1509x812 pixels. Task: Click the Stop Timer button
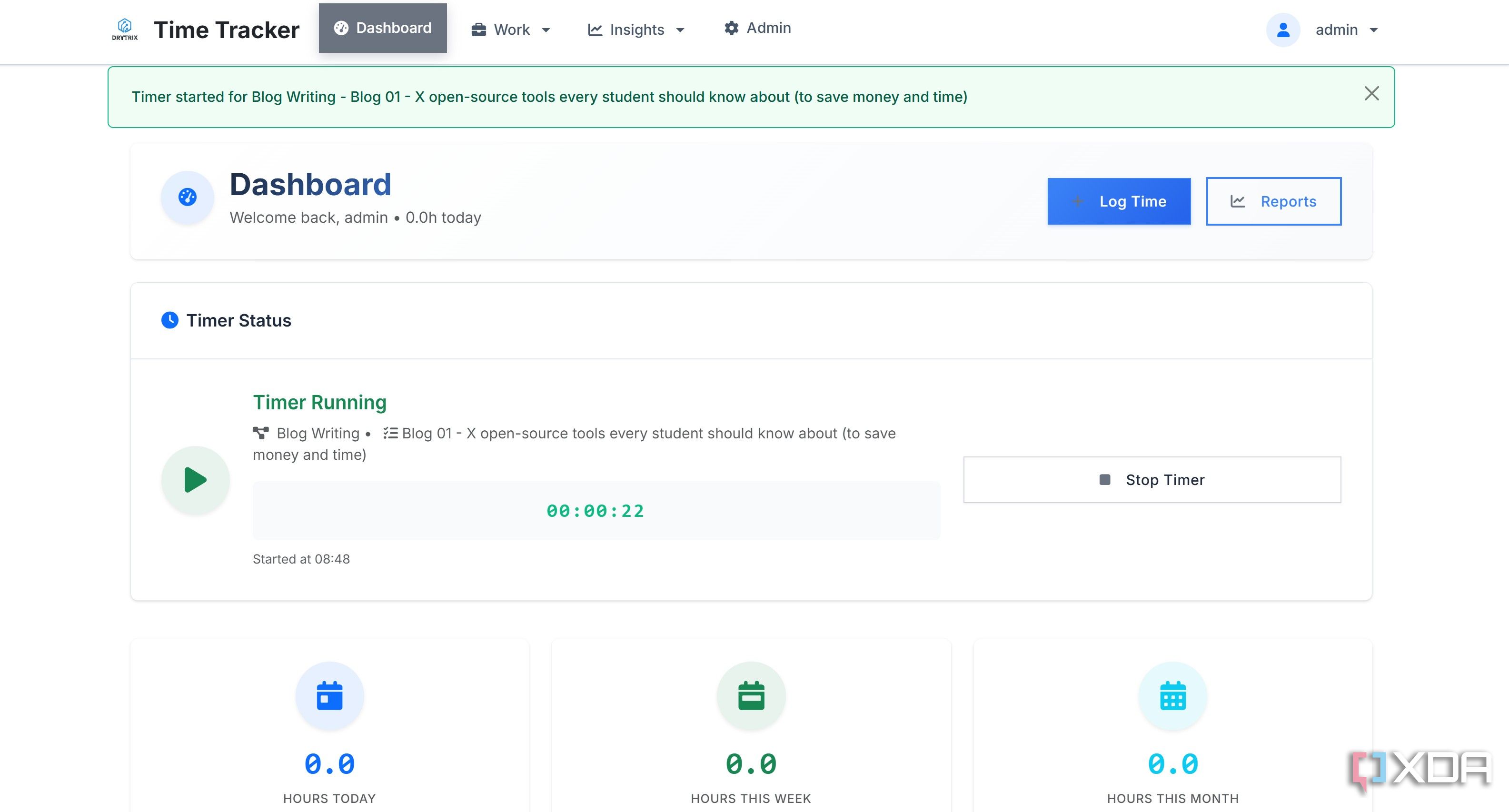[1152, 480]
